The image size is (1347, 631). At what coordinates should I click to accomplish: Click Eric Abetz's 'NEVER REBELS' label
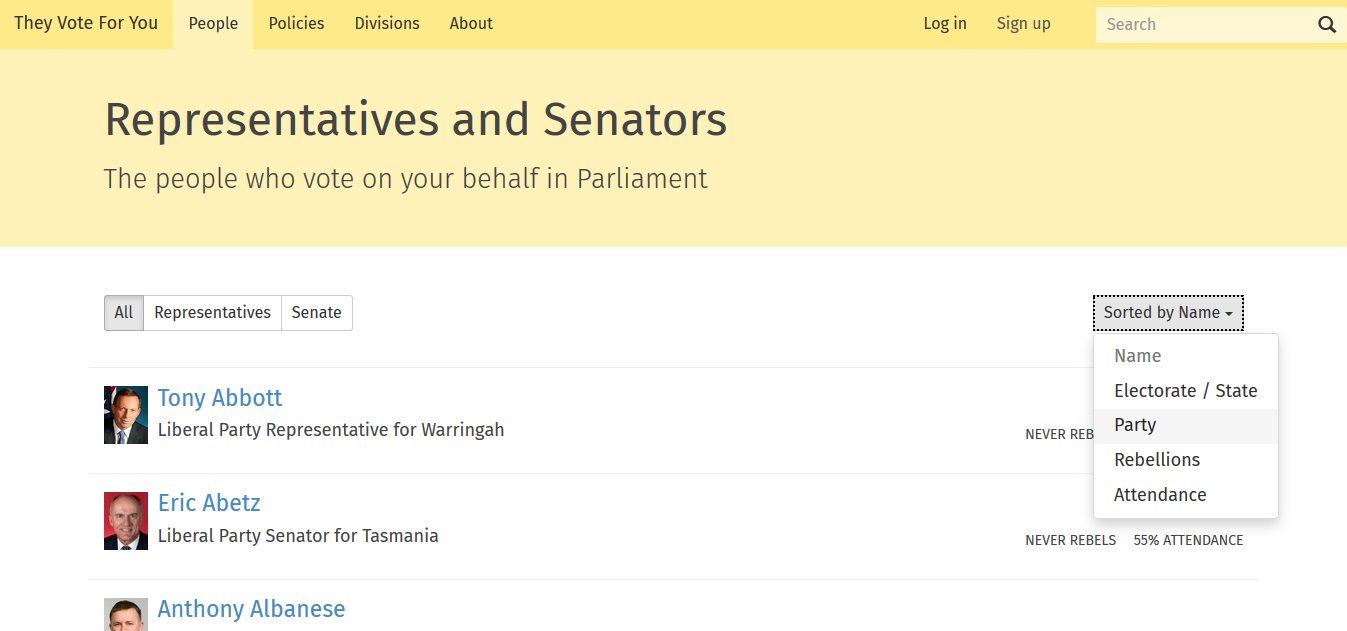point(1070,541)
